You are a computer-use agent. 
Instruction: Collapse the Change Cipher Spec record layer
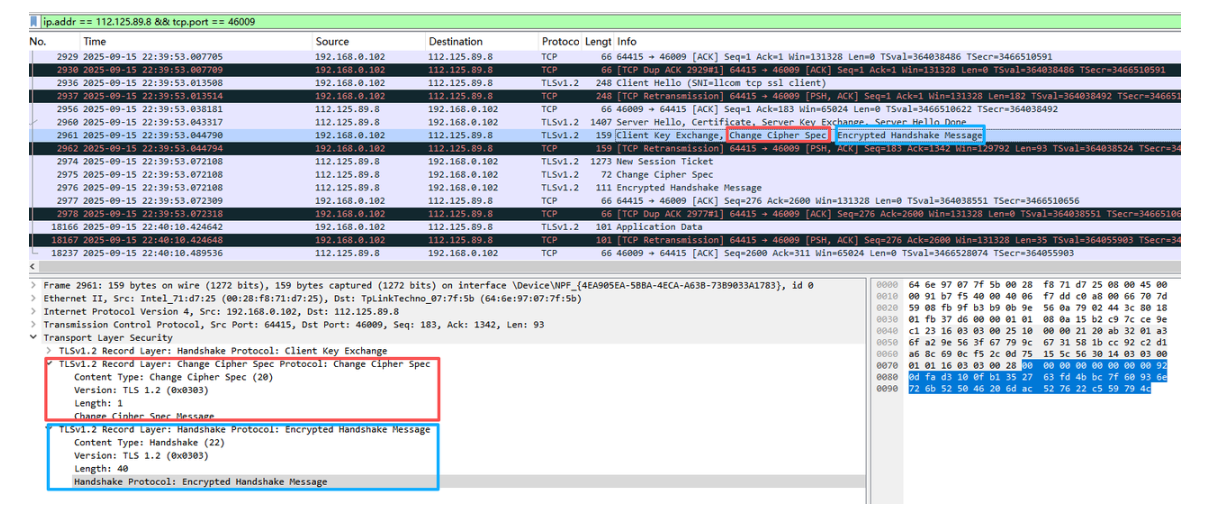50,364
